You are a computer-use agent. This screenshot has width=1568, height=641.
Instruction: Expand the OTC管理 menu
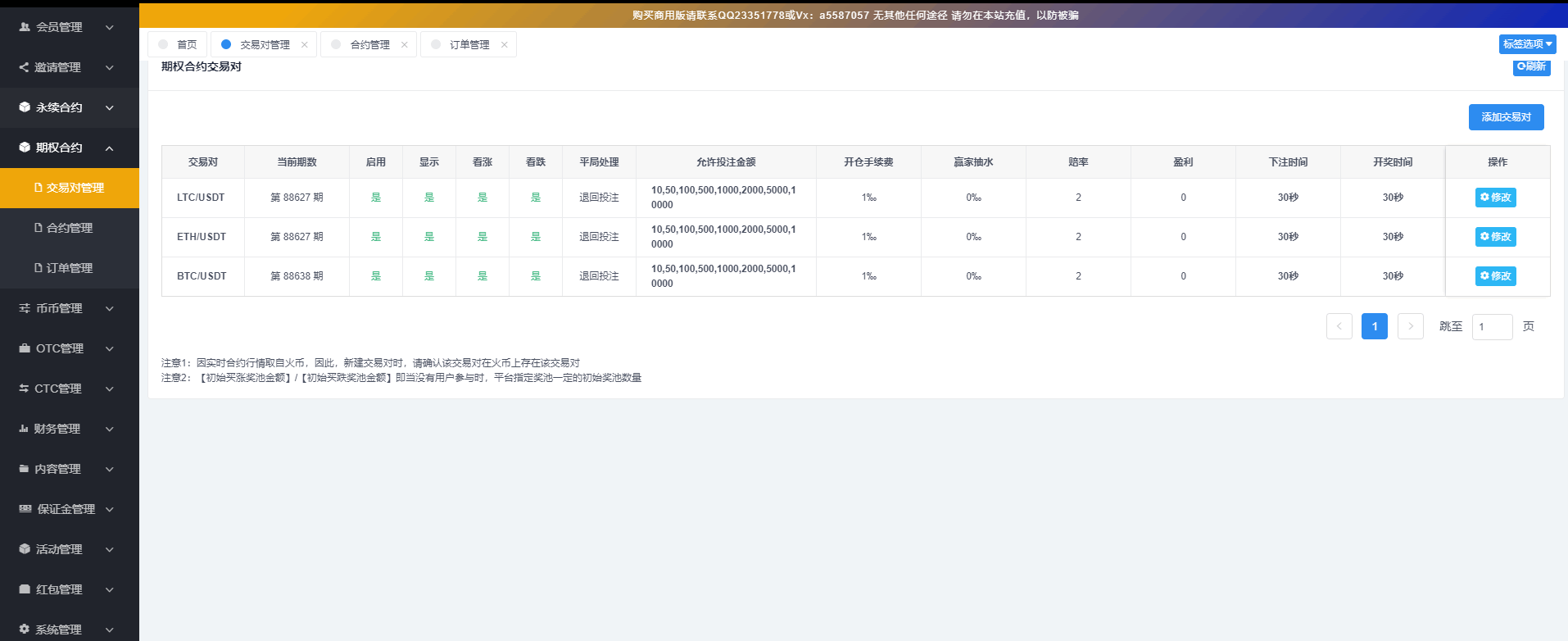pos(109,348)
